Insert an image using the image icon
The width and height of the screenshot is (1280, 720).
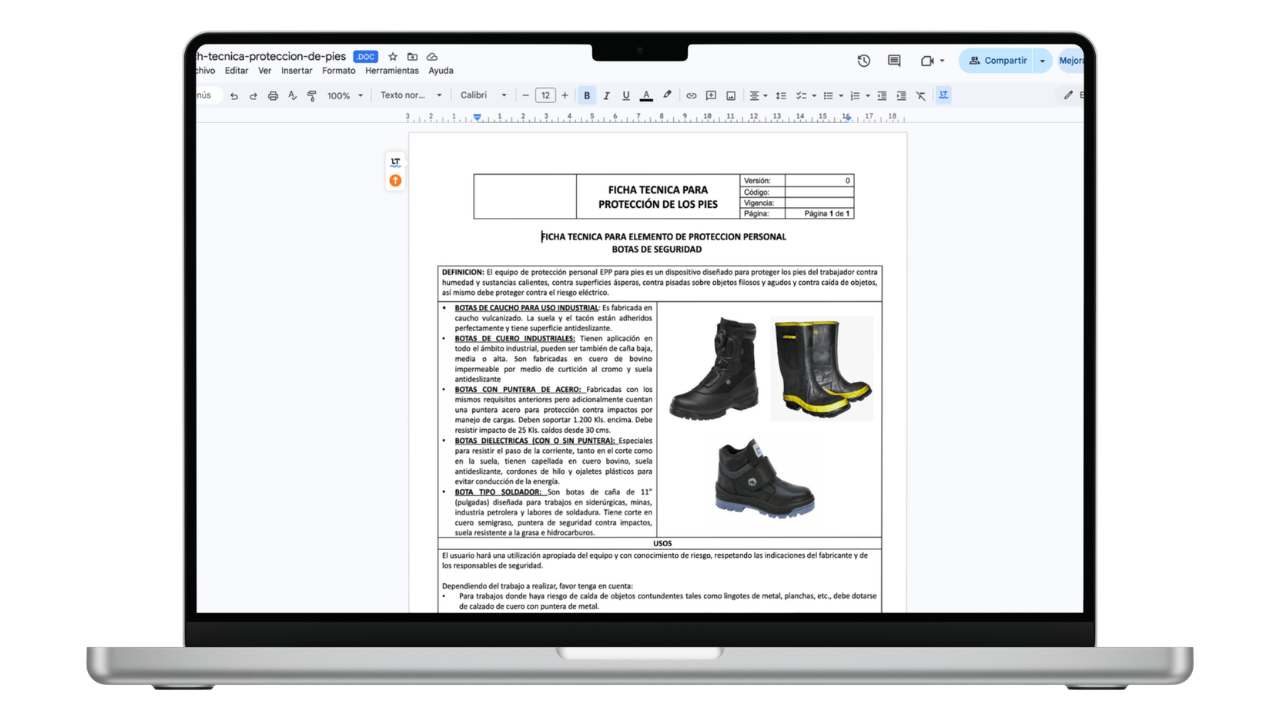731,95
